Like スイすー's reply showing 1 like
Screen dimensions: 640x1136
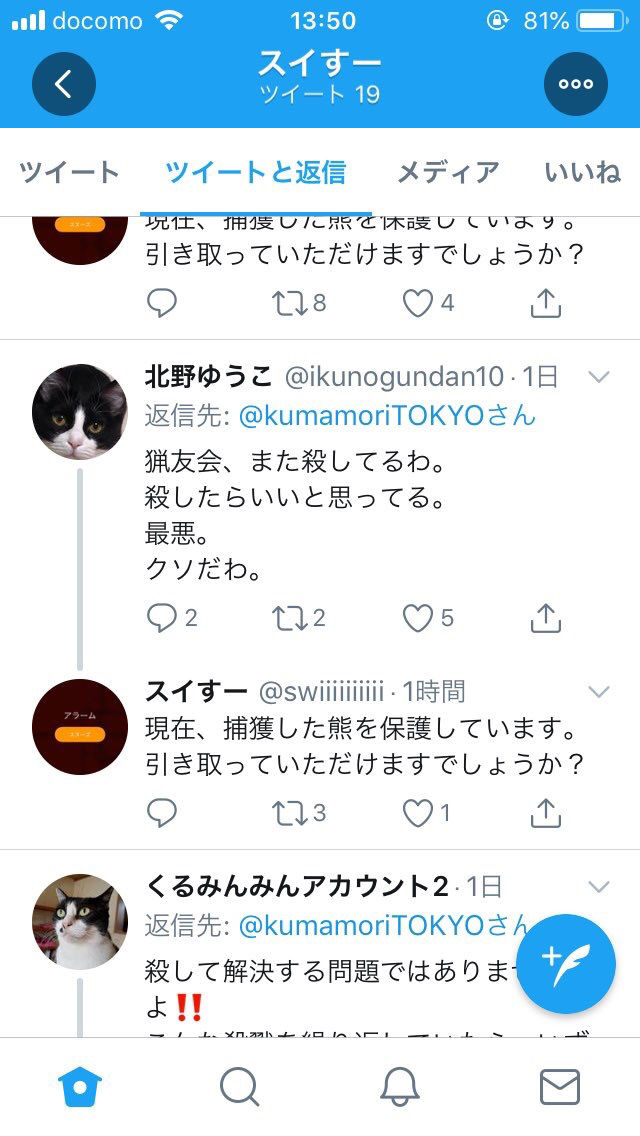point(417,814)
